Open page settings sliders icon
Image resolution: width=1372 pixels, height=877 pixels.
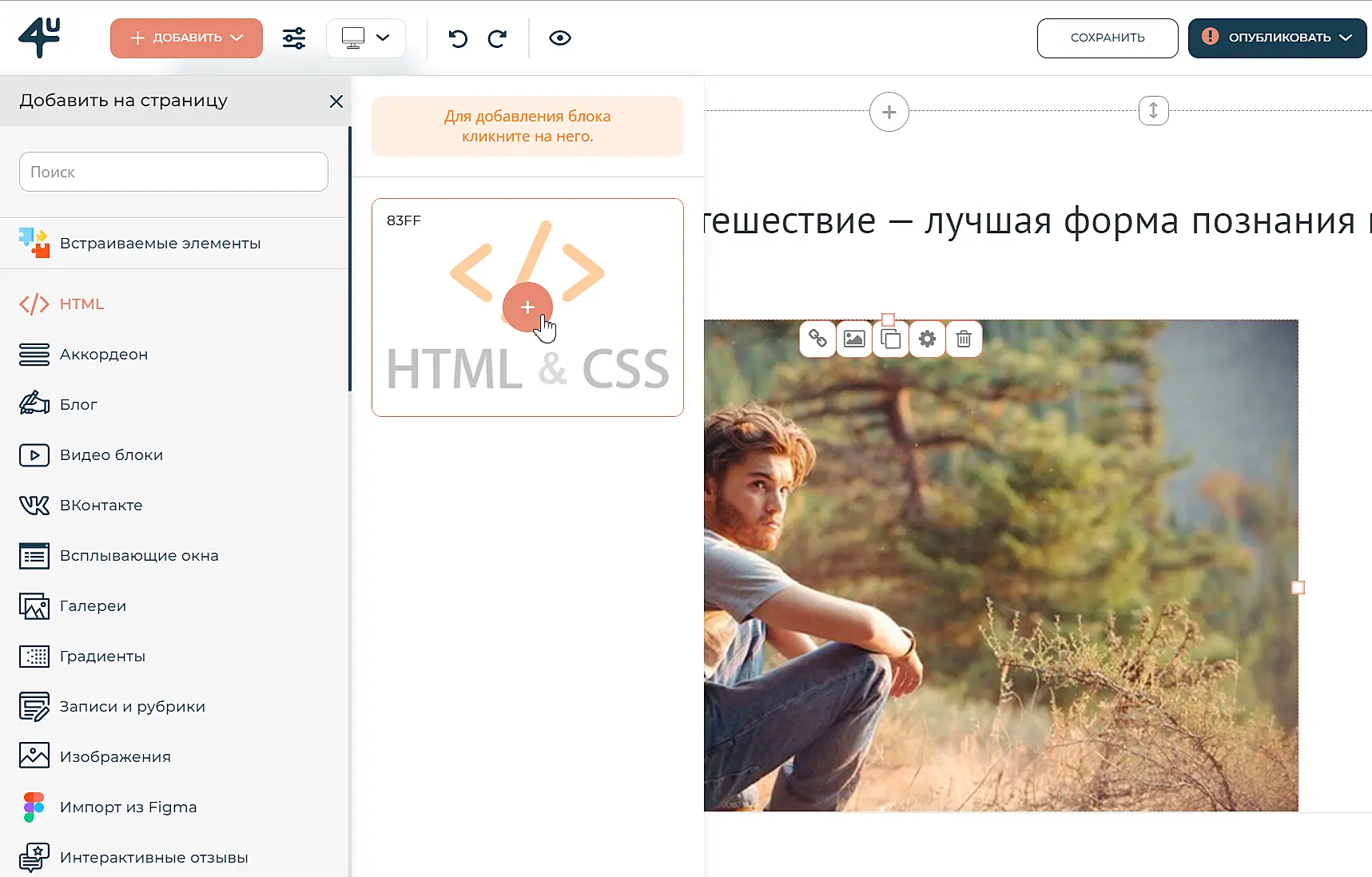click(294, 38)
